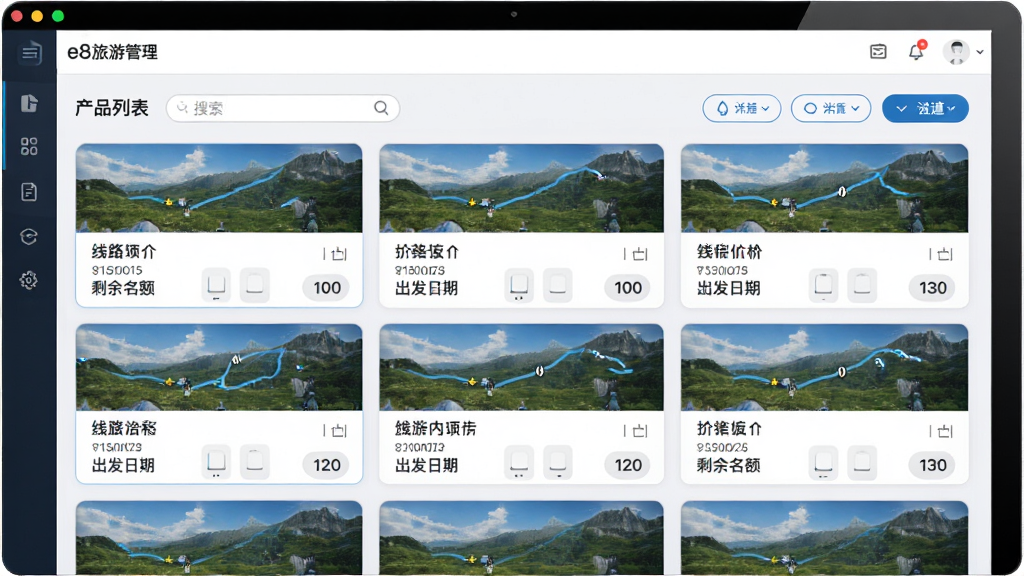Open the thumbnail showing a looped route
Image resolution: width=1024 pixels, height=576 pixels.
219,368
